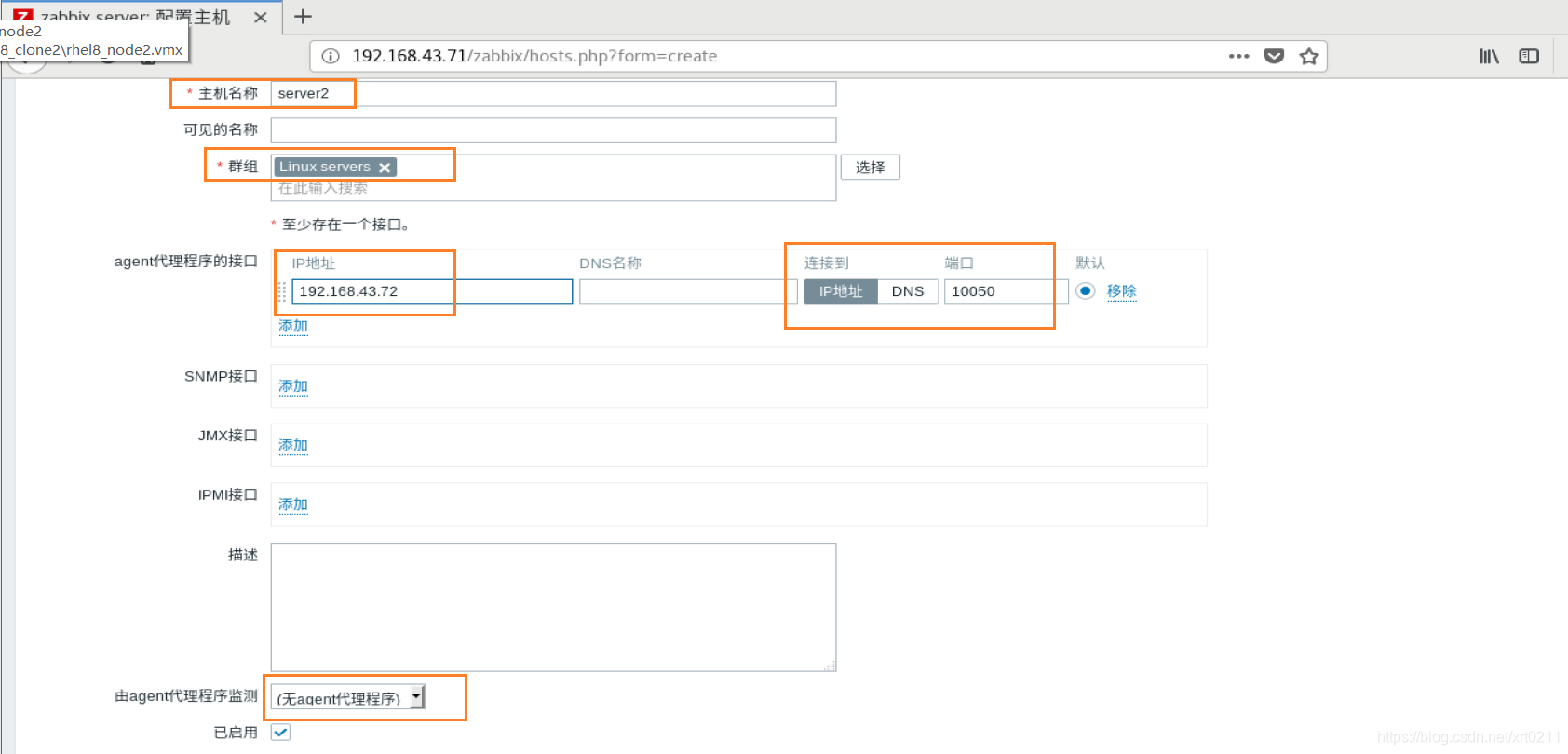Open the Library bookshelf icon
1568x754 pixels.
click(x=1489, y=56)
